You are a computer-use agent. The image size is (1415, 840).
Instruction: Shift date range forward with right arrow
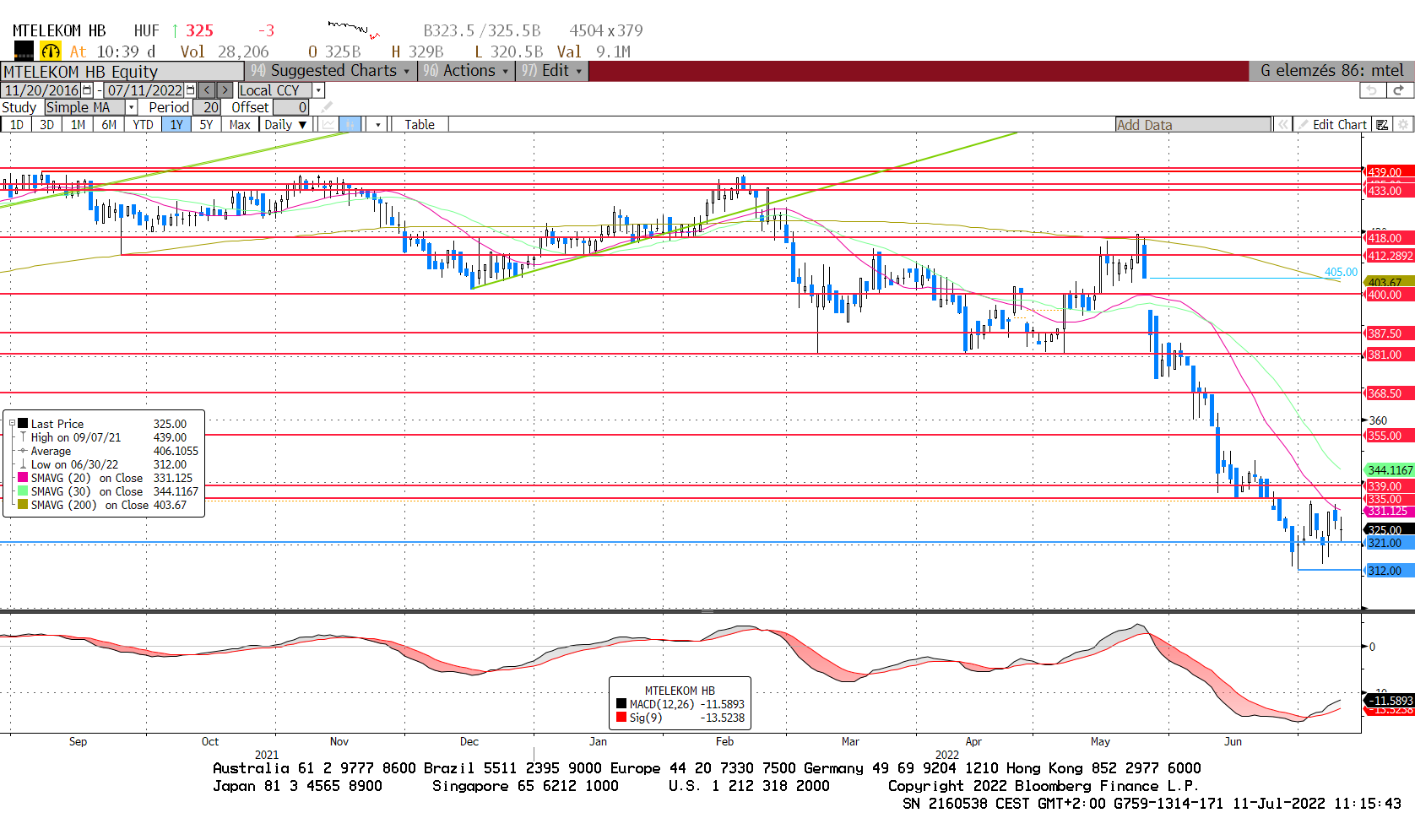[x=225, y=90]
